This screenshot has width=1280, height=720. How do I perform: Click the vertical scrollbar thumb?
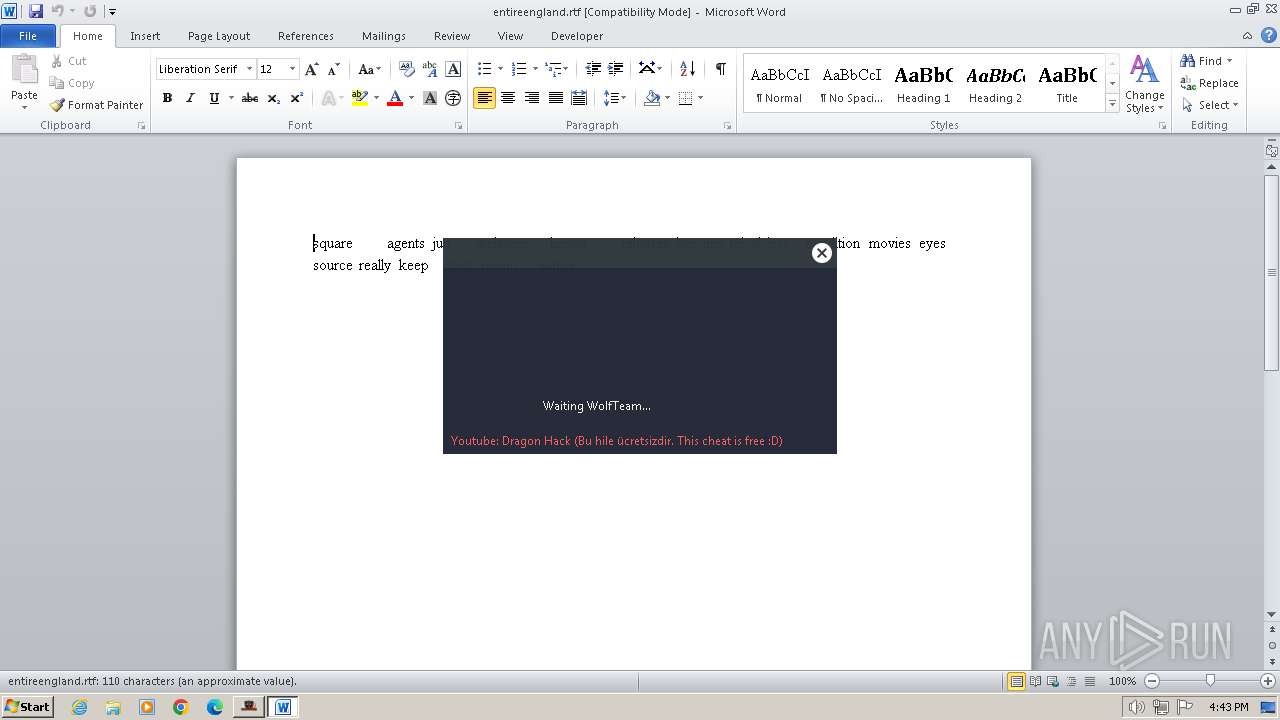tap(1272, 272)
